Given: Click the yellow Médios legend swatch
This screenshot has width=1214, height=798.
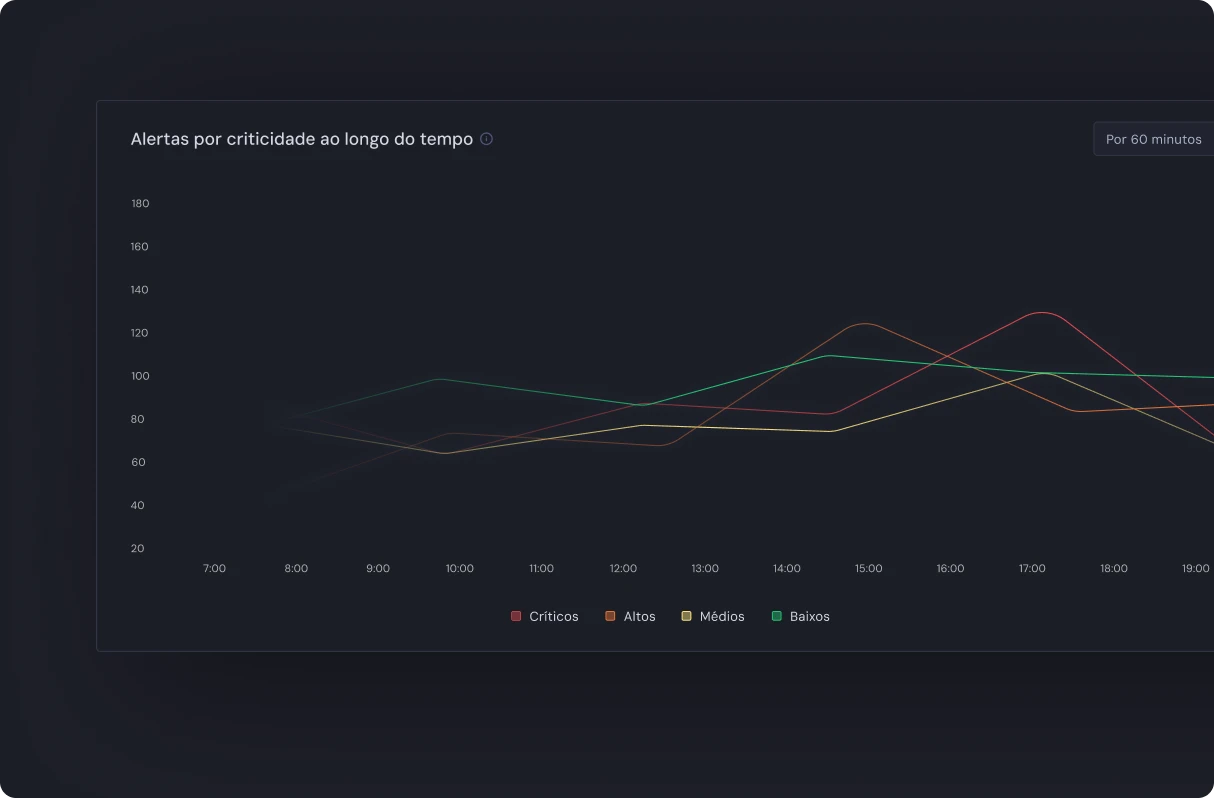Looking at the screenshot, I should pyautogui.click(x=686, y=616).
